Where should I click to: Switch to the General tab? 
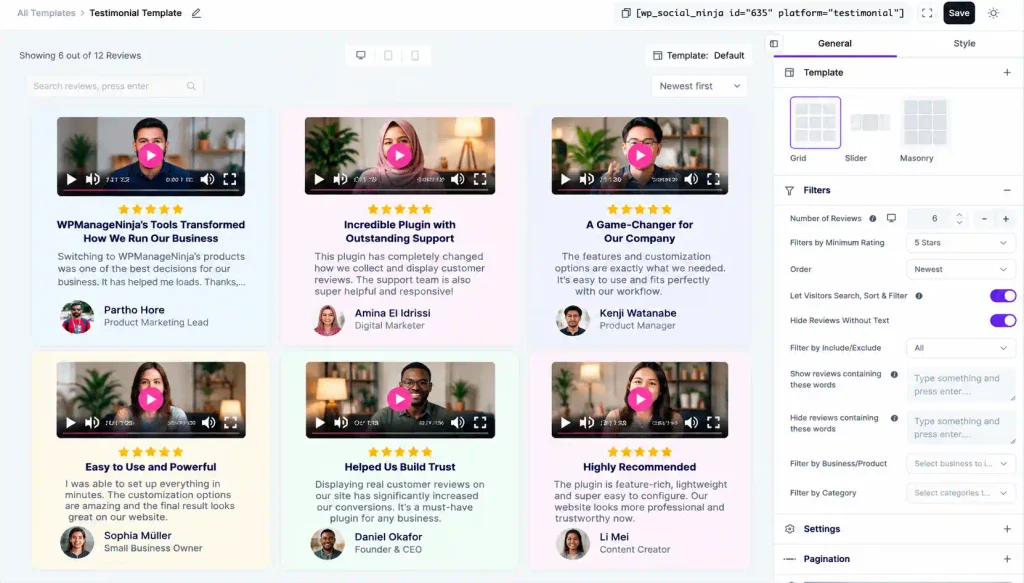[x=835, y=44]
